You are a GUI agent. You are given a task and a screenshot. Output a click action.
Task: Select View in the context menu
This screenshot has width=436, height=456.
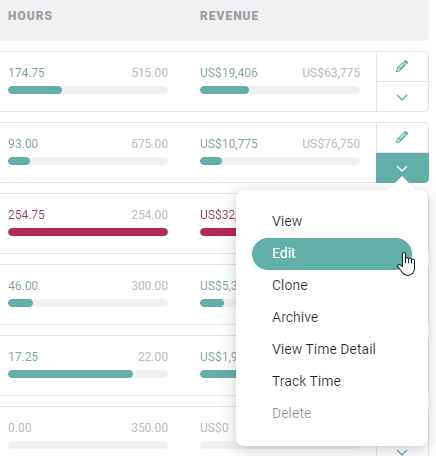click(287, 221)
